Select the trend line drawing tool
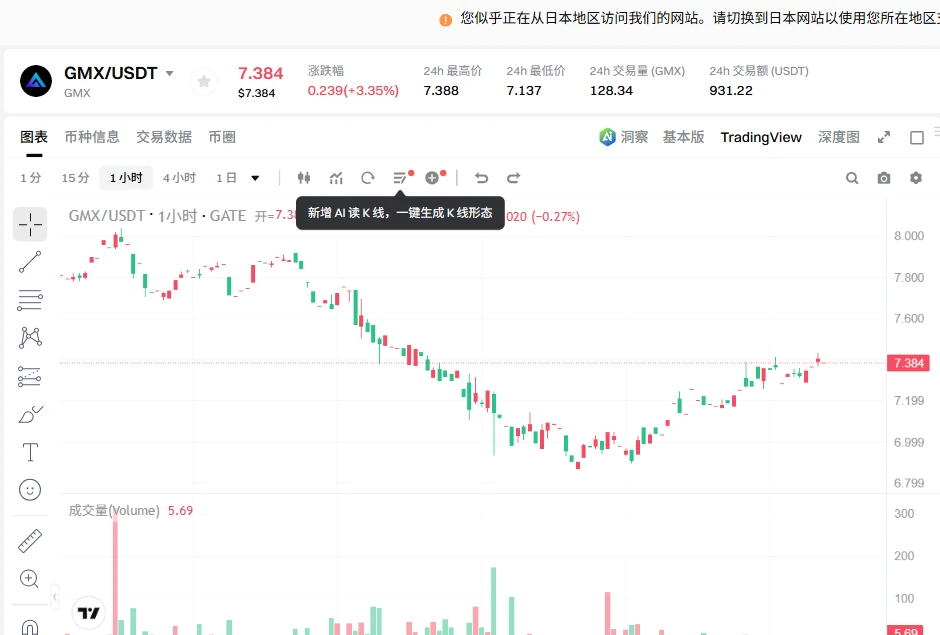 pos(30,262)
